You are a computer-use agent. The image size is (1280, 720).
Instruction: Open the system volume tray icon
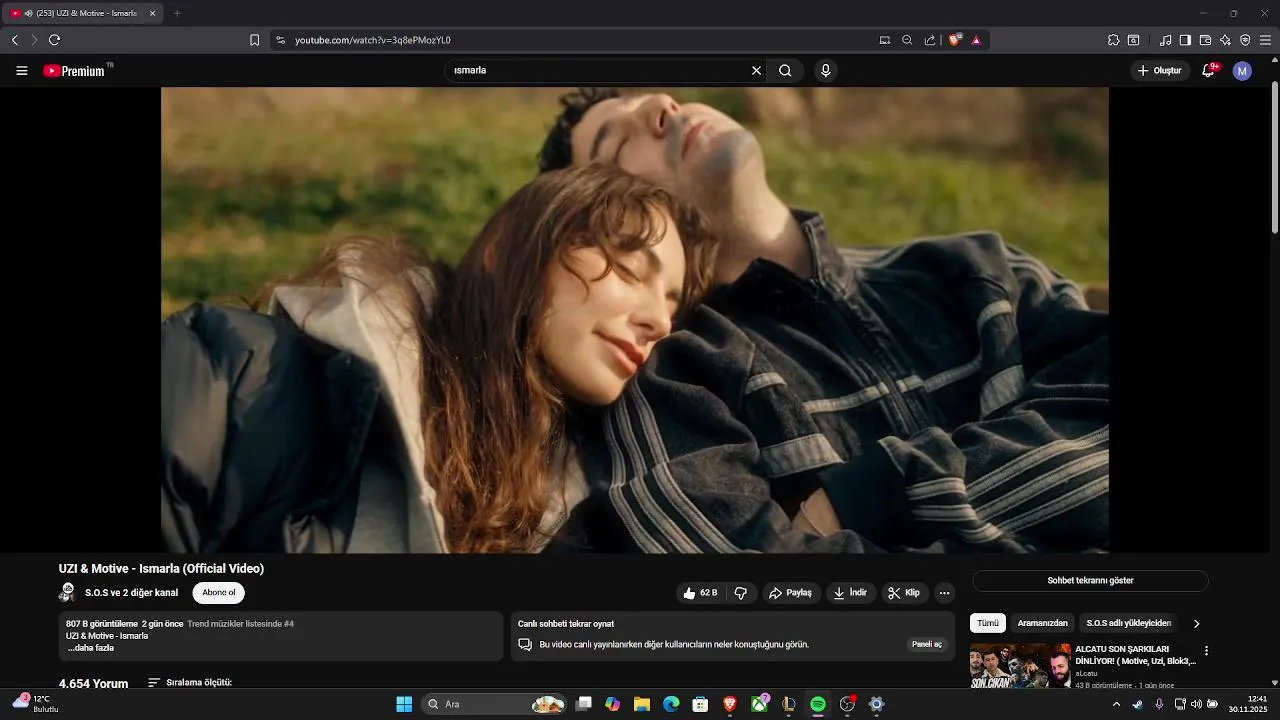(1196, 704)
